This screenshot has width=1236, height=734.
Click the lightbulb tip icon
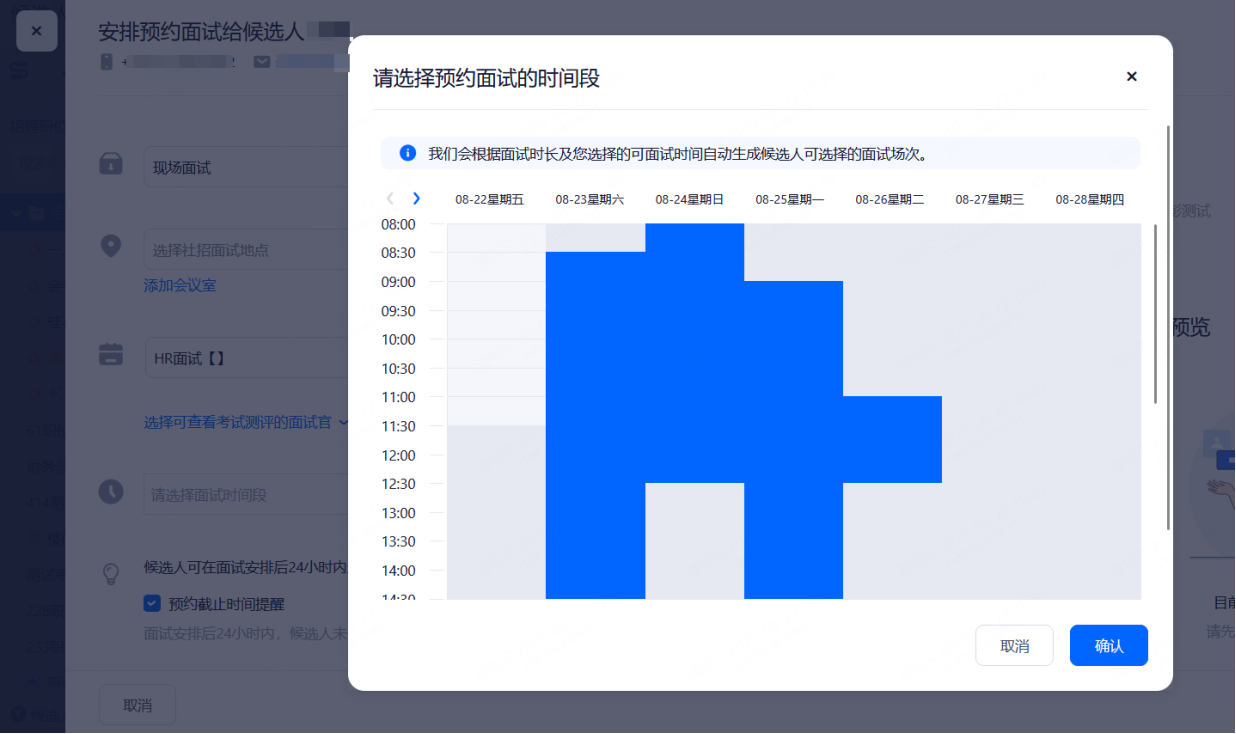[112, 573]
